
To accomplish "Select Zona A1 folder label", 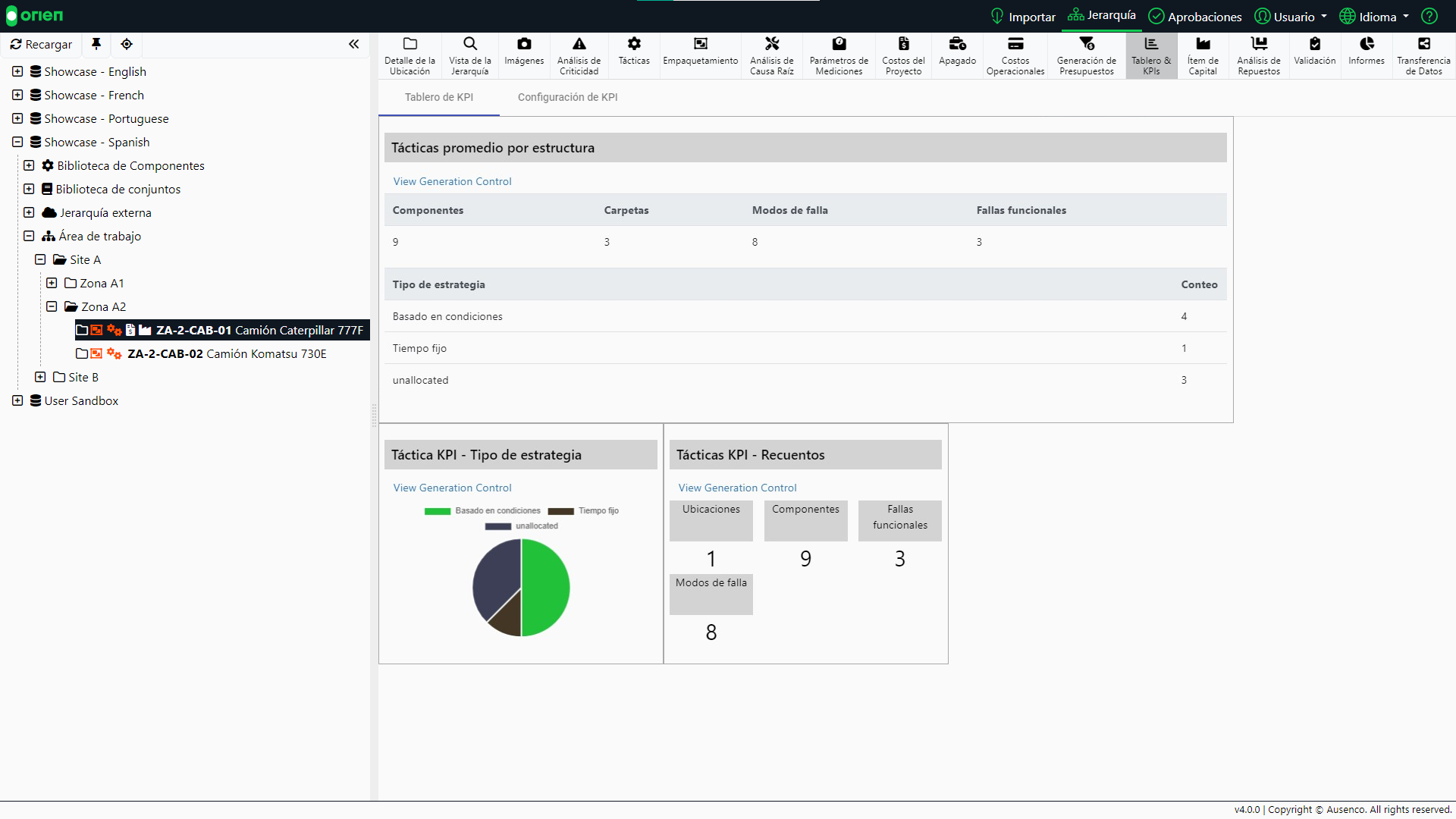I will 102,283.
